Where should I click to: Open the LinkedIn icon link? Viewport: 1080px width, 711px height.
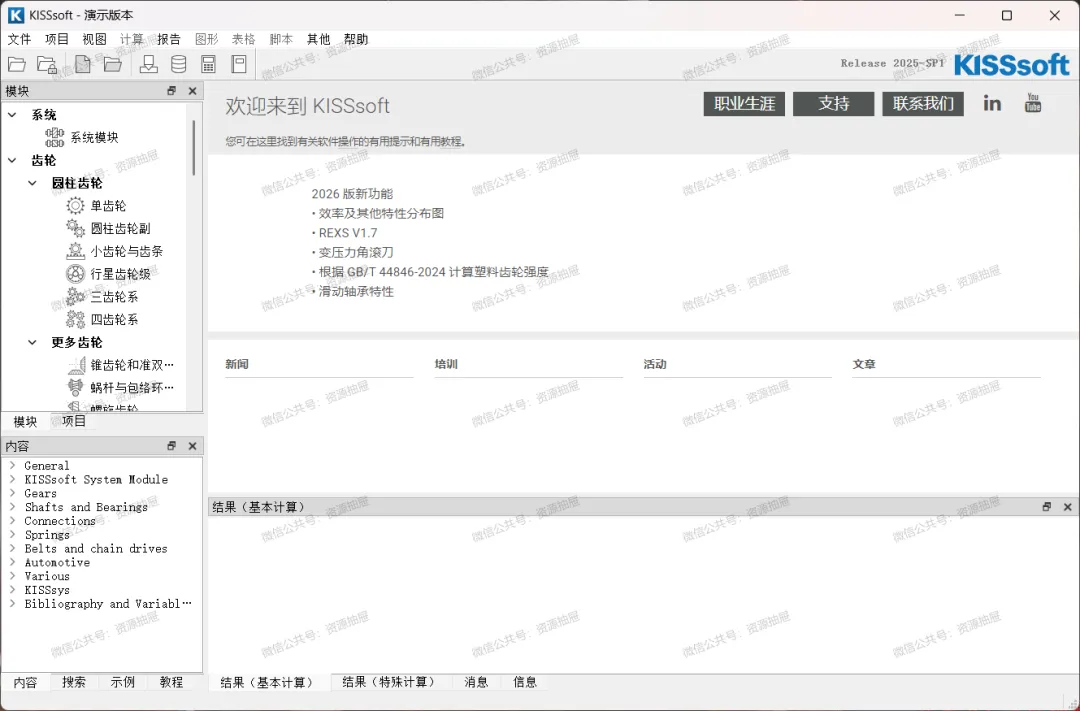[x=992, y=103]
